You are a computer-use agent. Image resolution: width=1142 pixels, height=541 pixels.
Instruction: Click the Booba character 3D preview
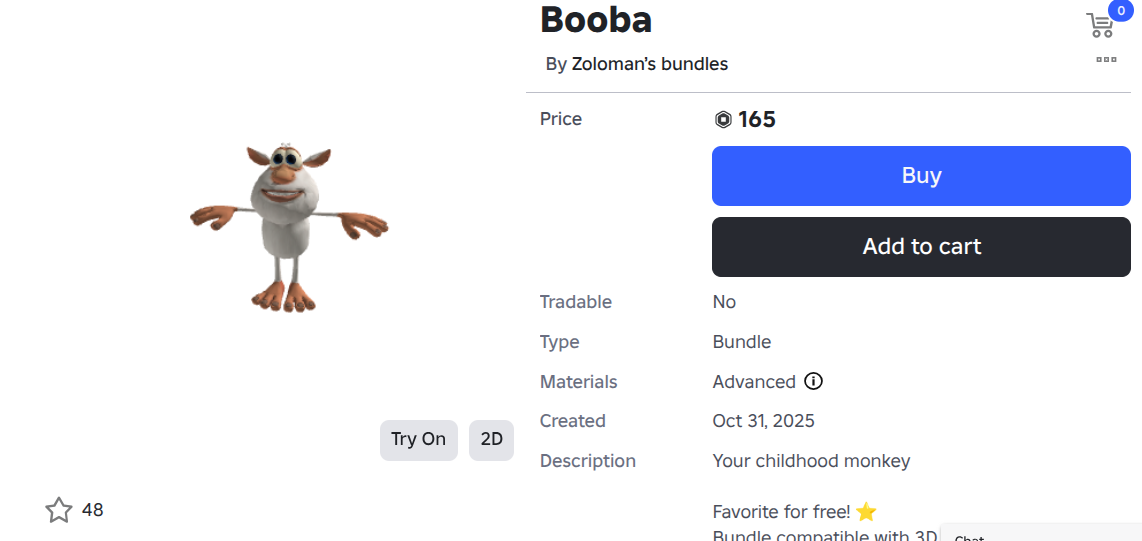pos(288,228)
